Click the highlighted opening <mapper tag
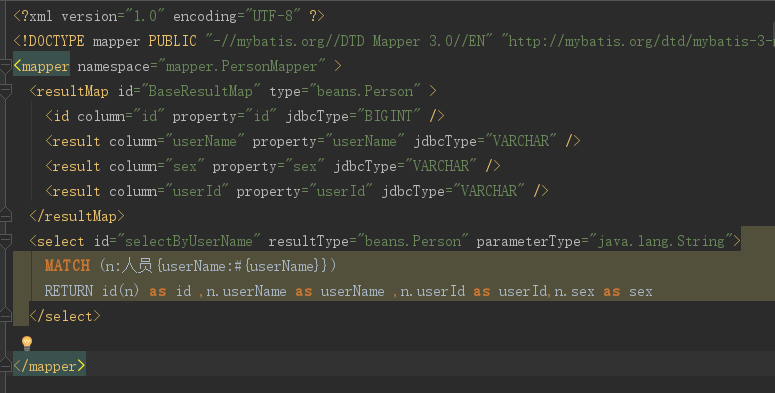Screen dimensions: 775x393 click(42, 66)
